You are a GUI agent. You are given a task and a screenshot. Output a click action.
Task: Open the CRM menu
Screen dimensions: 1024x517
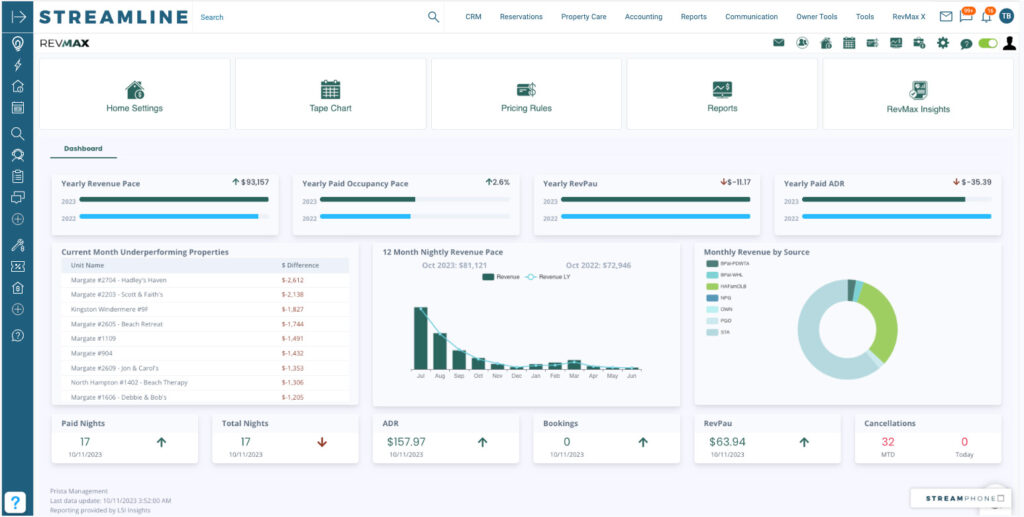[x=473, y=17]
